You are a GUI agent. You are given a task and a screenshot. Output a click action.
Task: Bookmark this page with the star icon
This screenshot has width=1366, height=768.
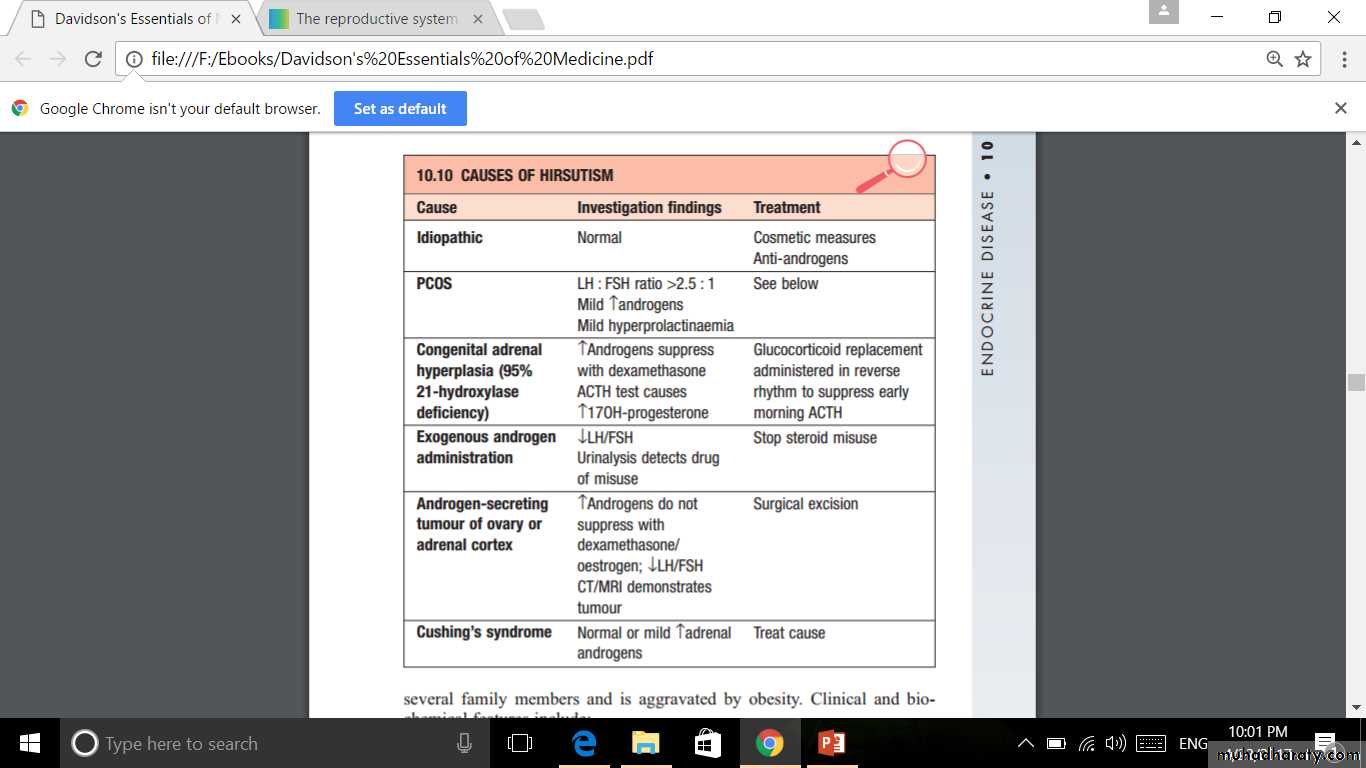point(1303,59)
